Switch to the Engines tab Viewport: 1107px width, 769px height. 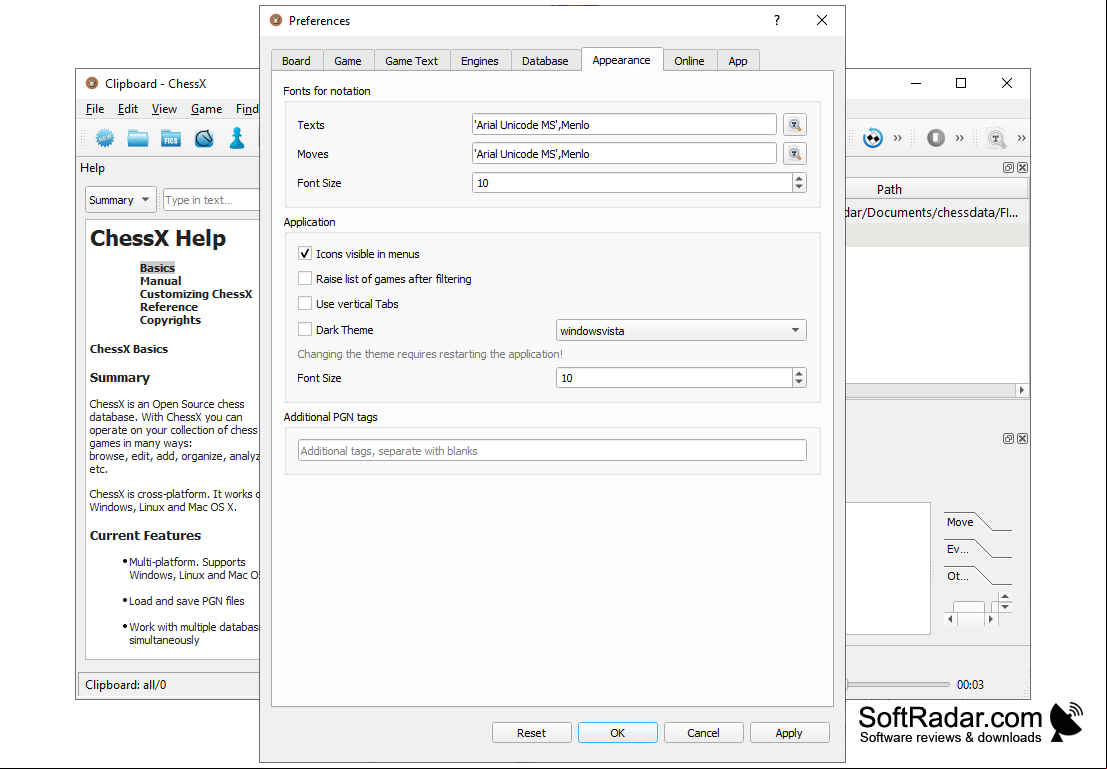click(x=480, y=61)
